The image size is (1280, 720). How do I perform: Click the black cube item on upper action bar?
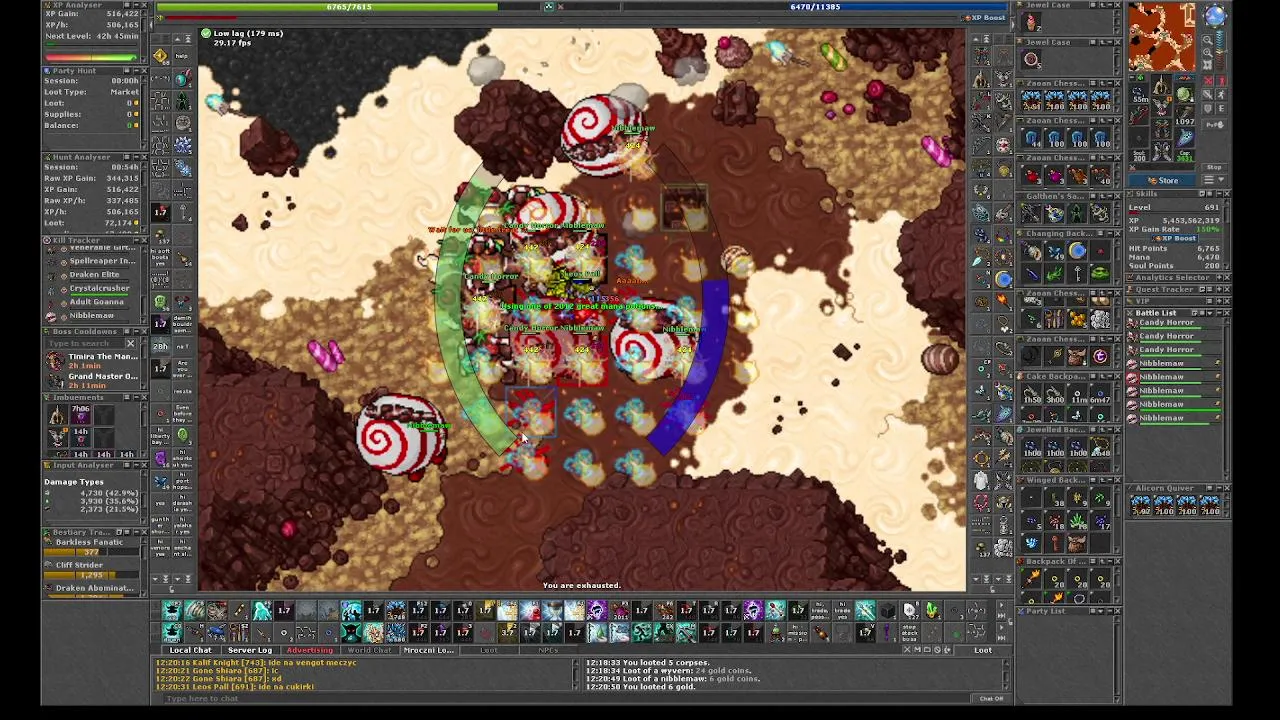(x=887, y=610)
